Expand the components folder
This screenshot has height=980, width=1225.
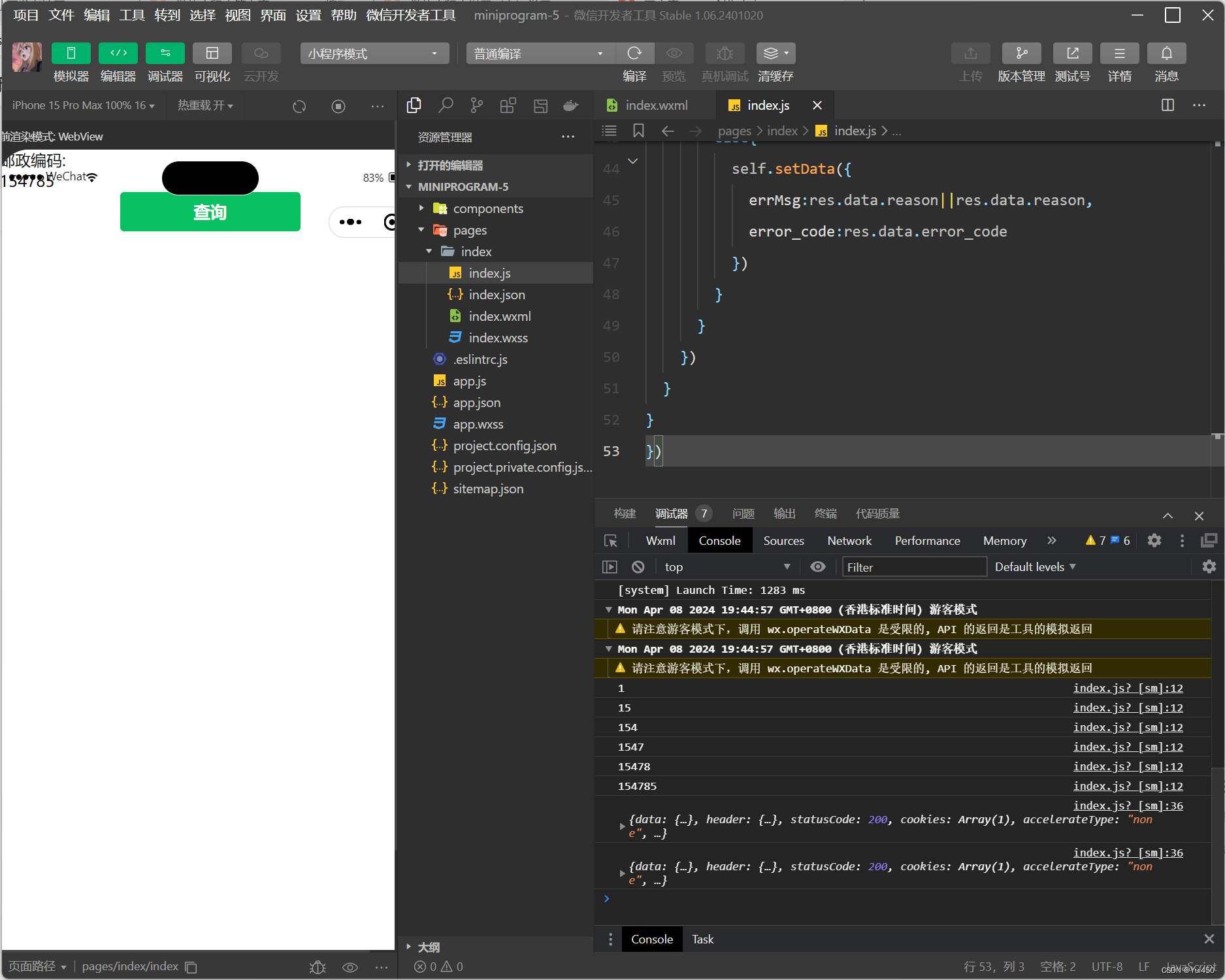[495, 208]
